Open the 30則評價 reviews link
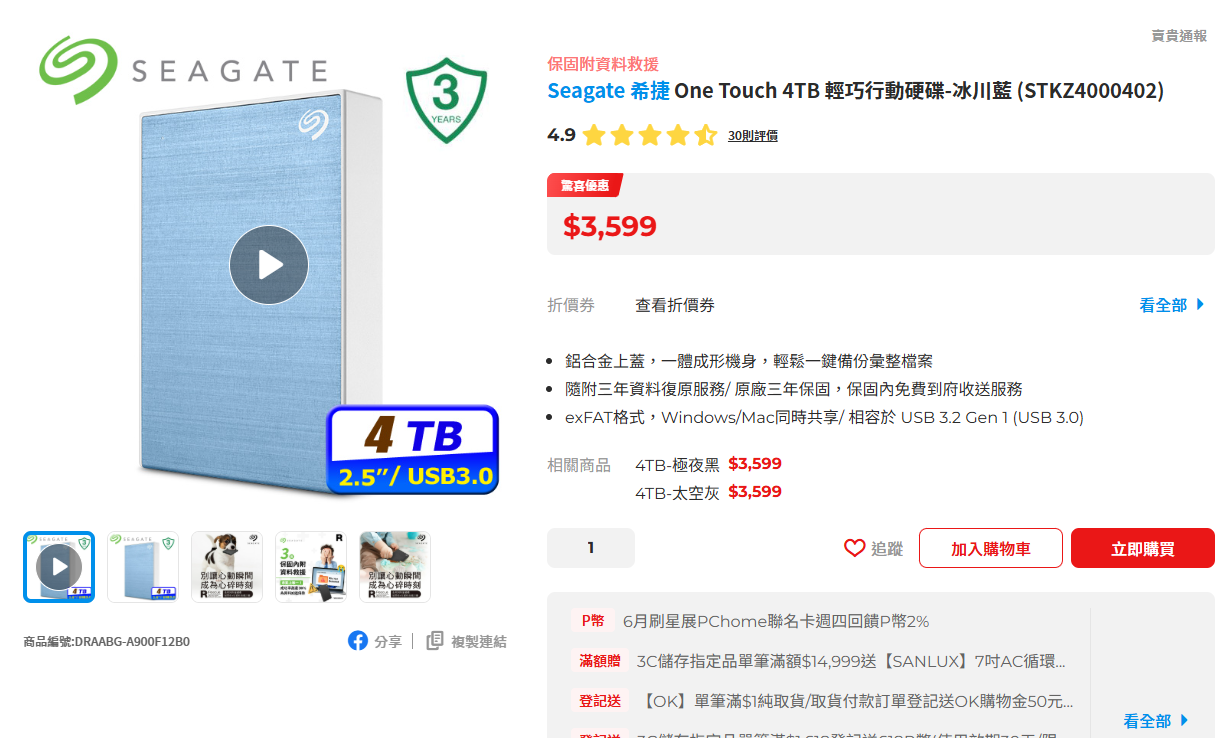1229x738 pixels. click(752, 136)
